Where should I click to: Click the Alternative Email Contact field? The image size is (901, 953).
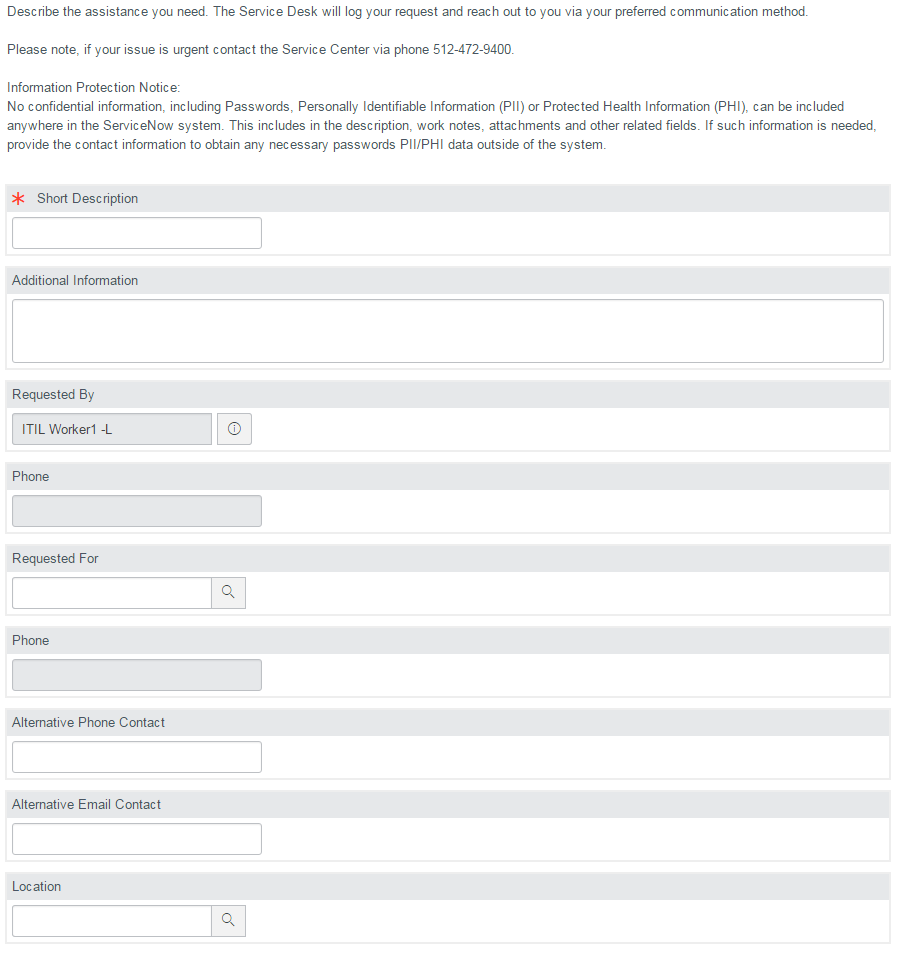[137, 839]
